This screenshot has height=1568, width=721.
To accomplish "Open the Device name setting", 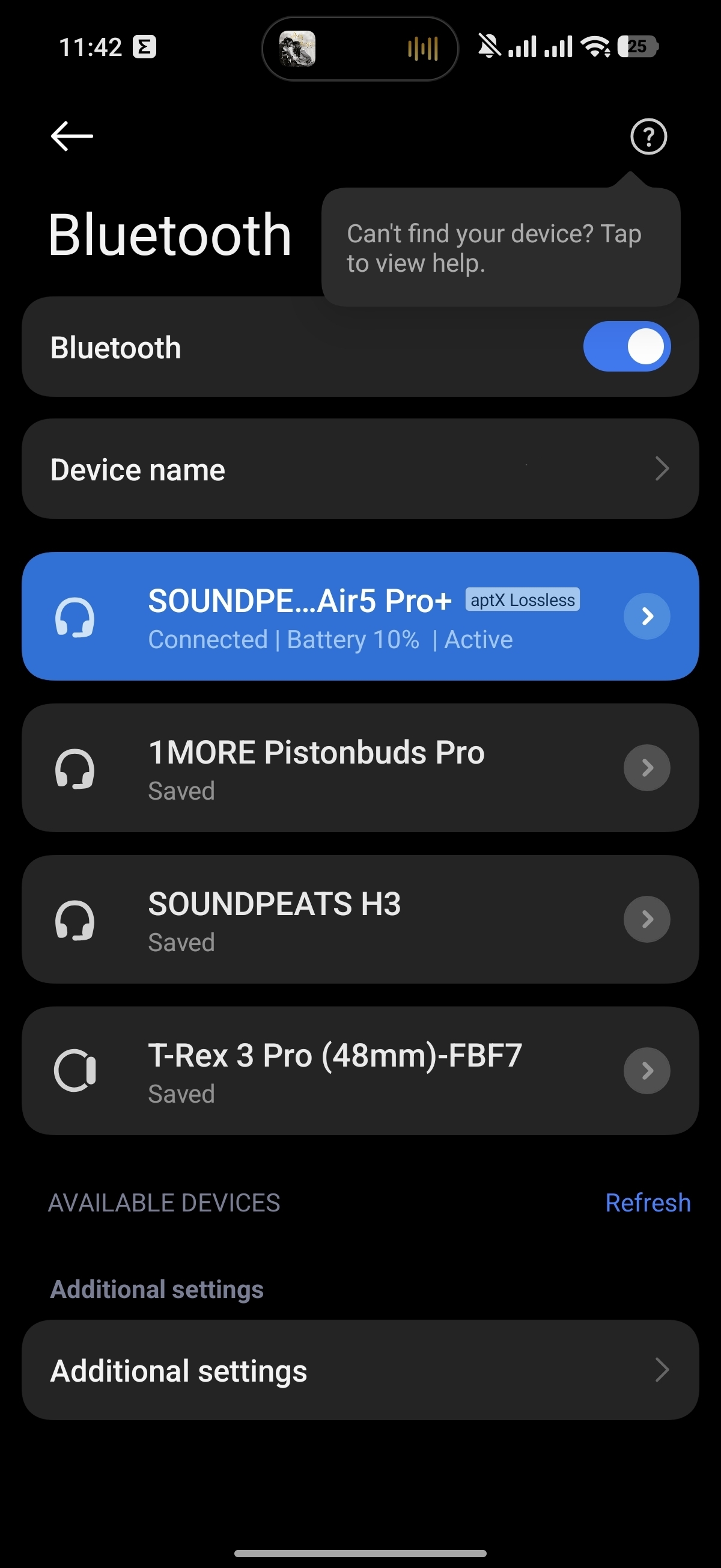I will tap(360, 469).
